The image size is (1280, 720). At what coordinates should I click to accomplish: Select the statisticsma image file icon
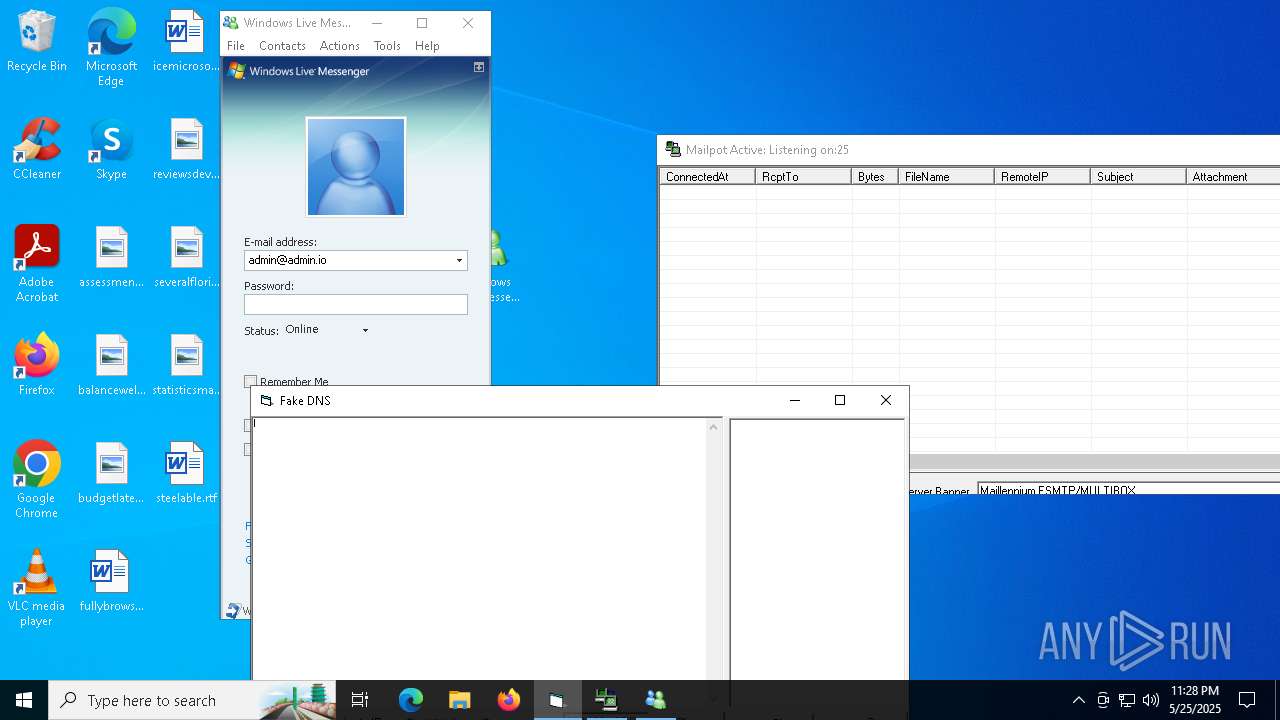[186, 366]
